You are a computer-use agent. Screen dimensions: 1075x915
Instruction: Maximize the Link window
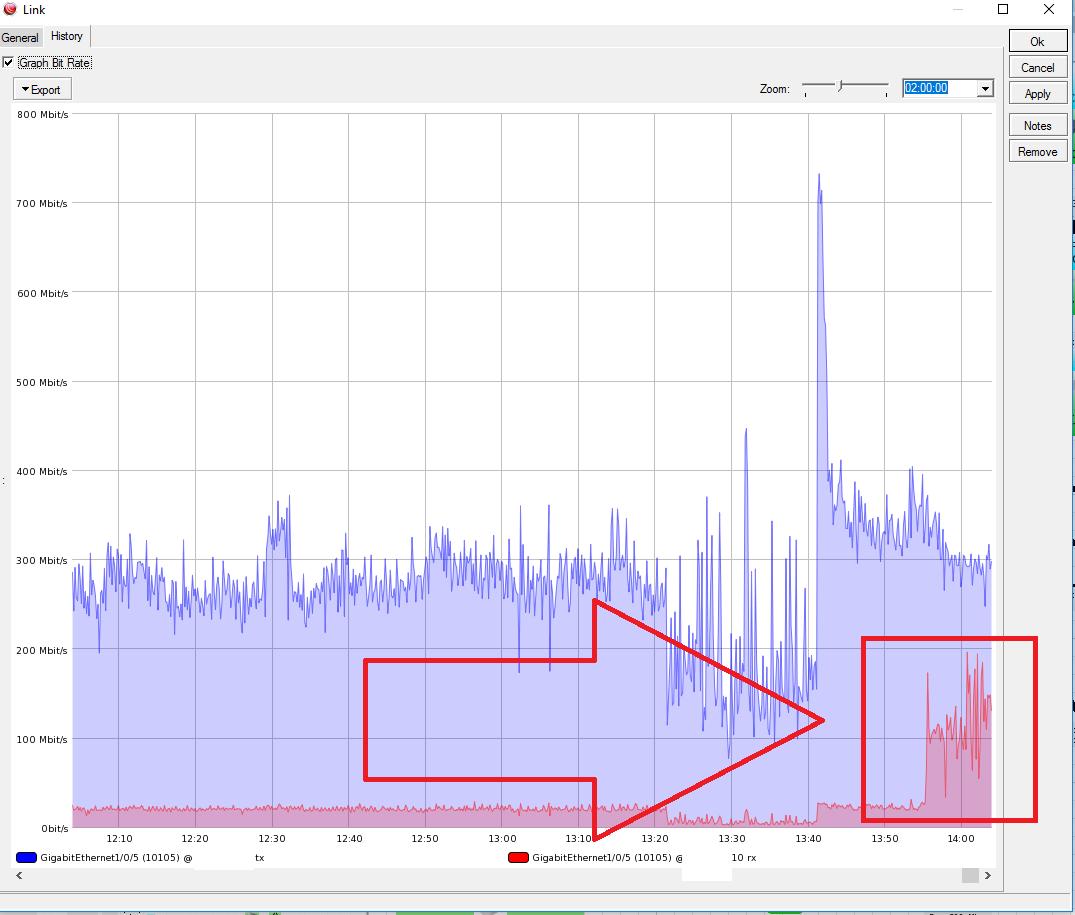(x=1002, y=9)
